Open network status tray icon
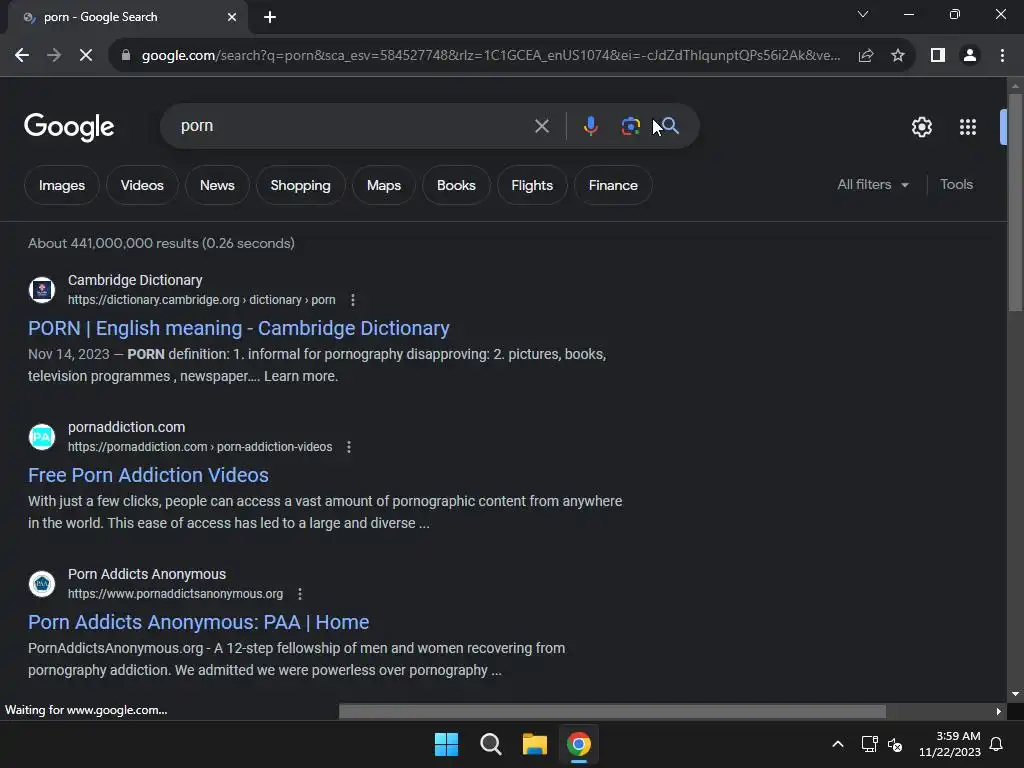This screenshot has width=1024, height=768. (x=869, y=744)
